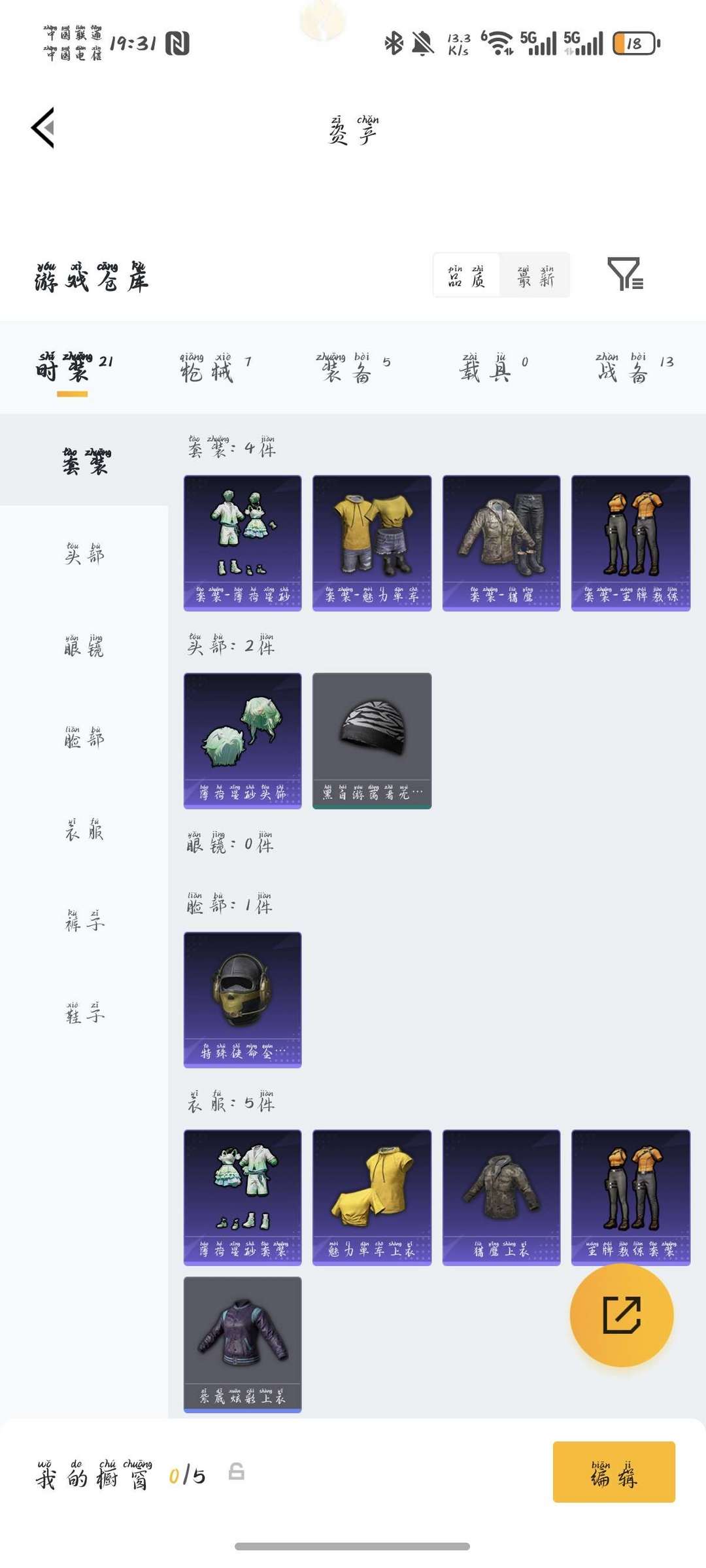706x1568 pixels.
Task: Tap the back arrow icon
Action: [43, 128]
